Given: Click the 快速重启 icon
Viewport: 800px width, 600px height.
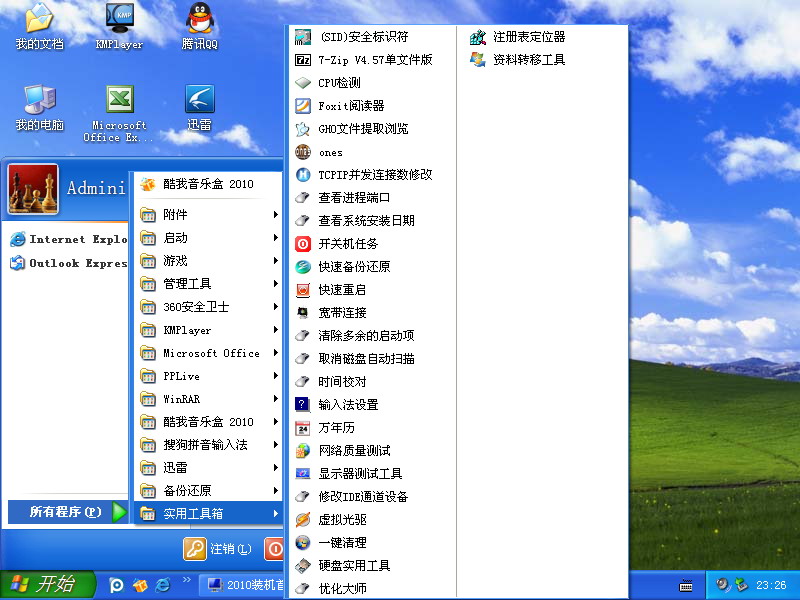Looking at the screenshot, I should pyautogui.click(x=303, y=290).
